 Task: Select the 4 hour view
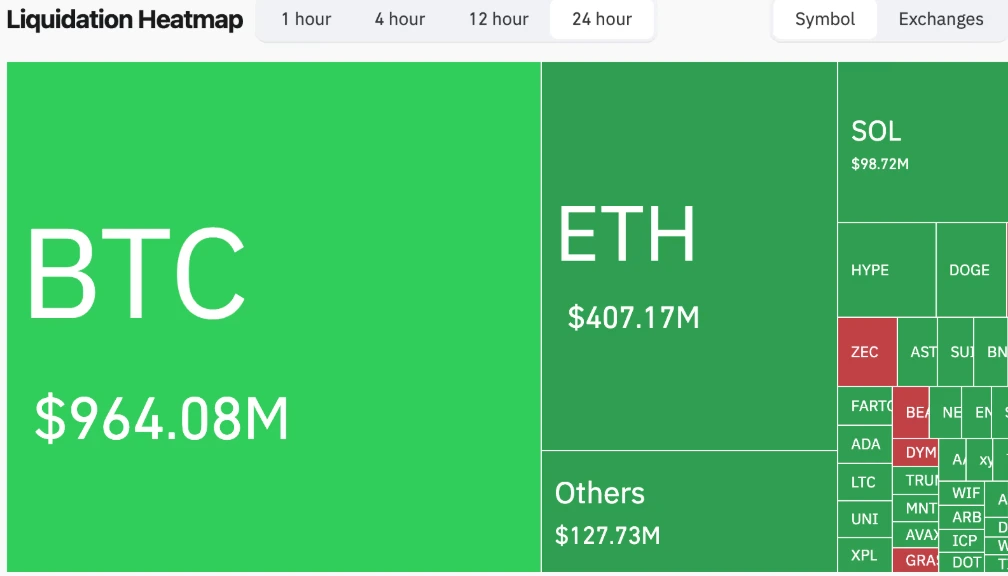pyautogui.click(x=399, y=19)
